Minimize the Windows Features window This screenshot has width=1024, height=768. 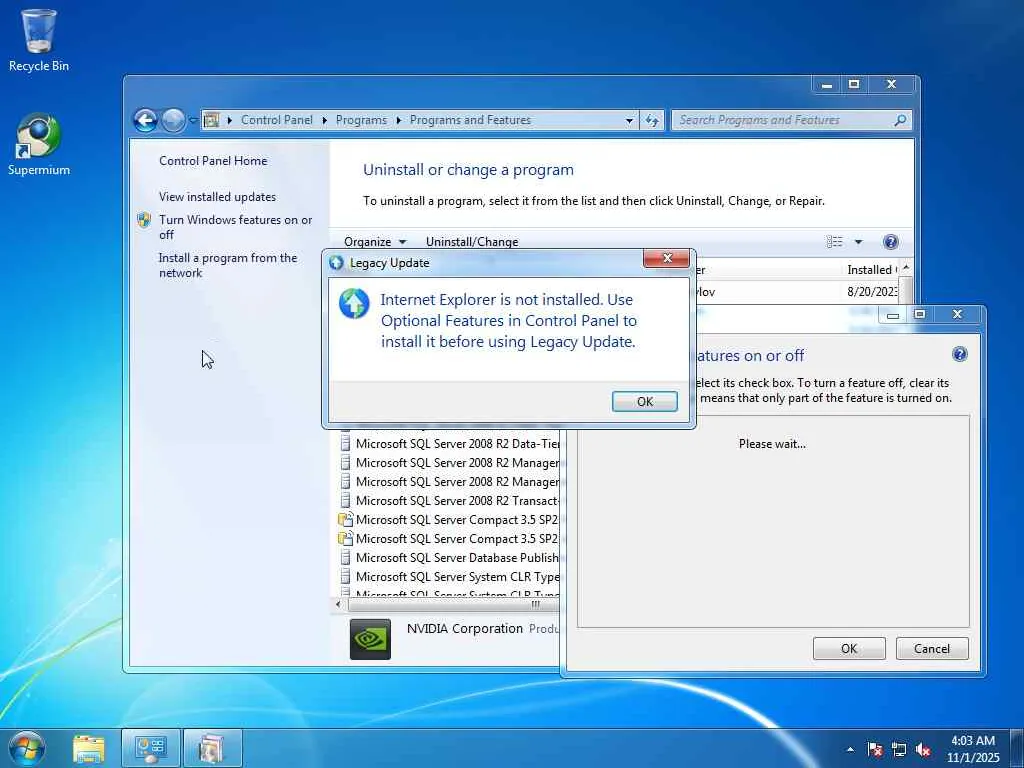coord(893,315)
